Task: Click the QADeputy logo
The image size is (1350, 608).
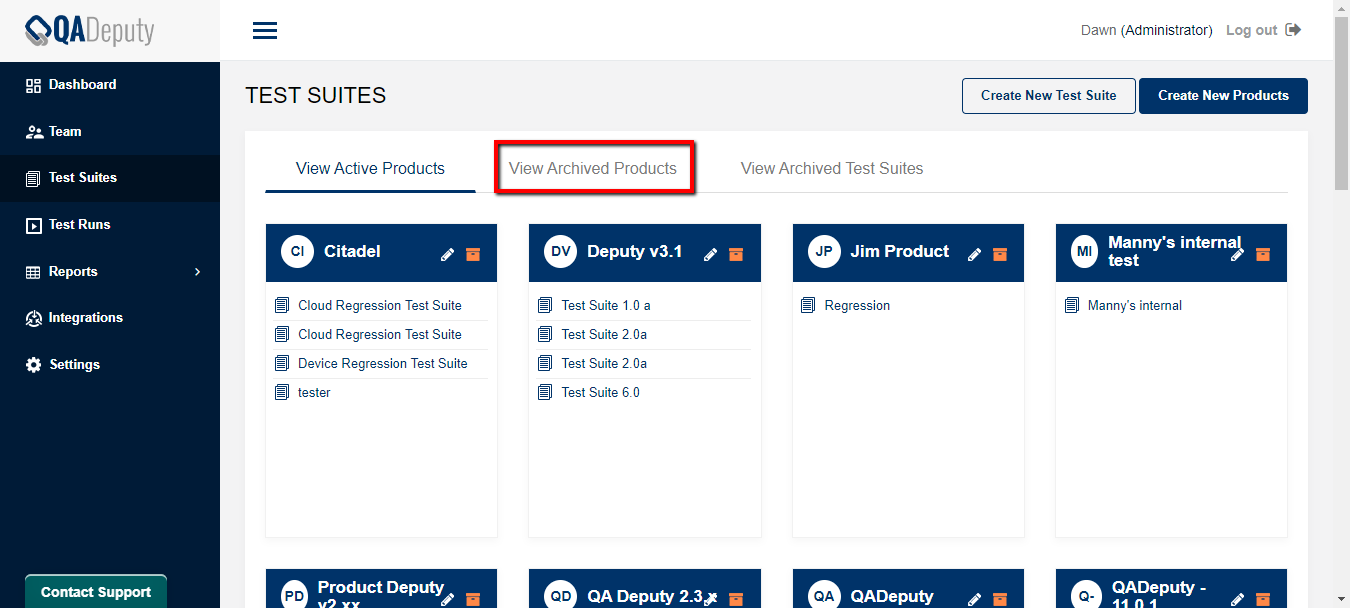Action: (x=90, y=31)
